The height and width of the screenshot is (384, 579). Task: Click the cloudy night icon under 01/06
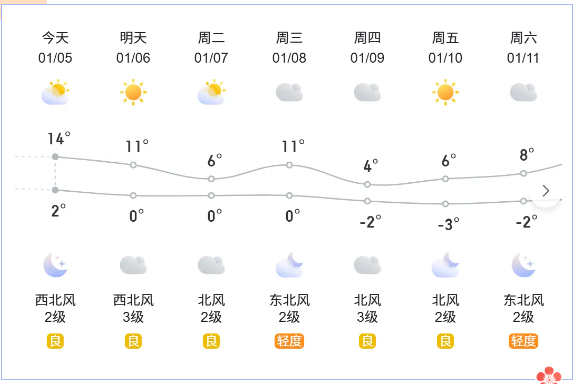point(133,265)
